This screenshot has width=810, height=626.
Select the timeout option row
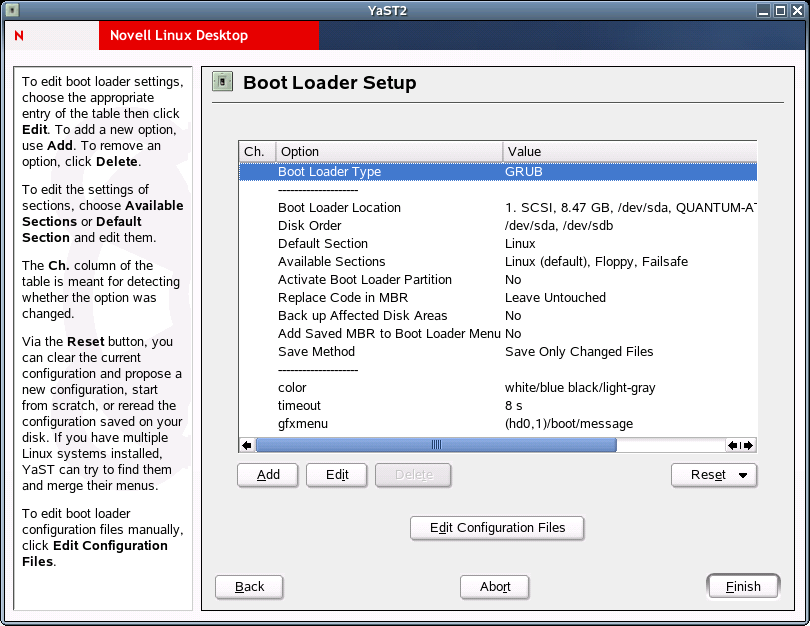click(498, 406)
